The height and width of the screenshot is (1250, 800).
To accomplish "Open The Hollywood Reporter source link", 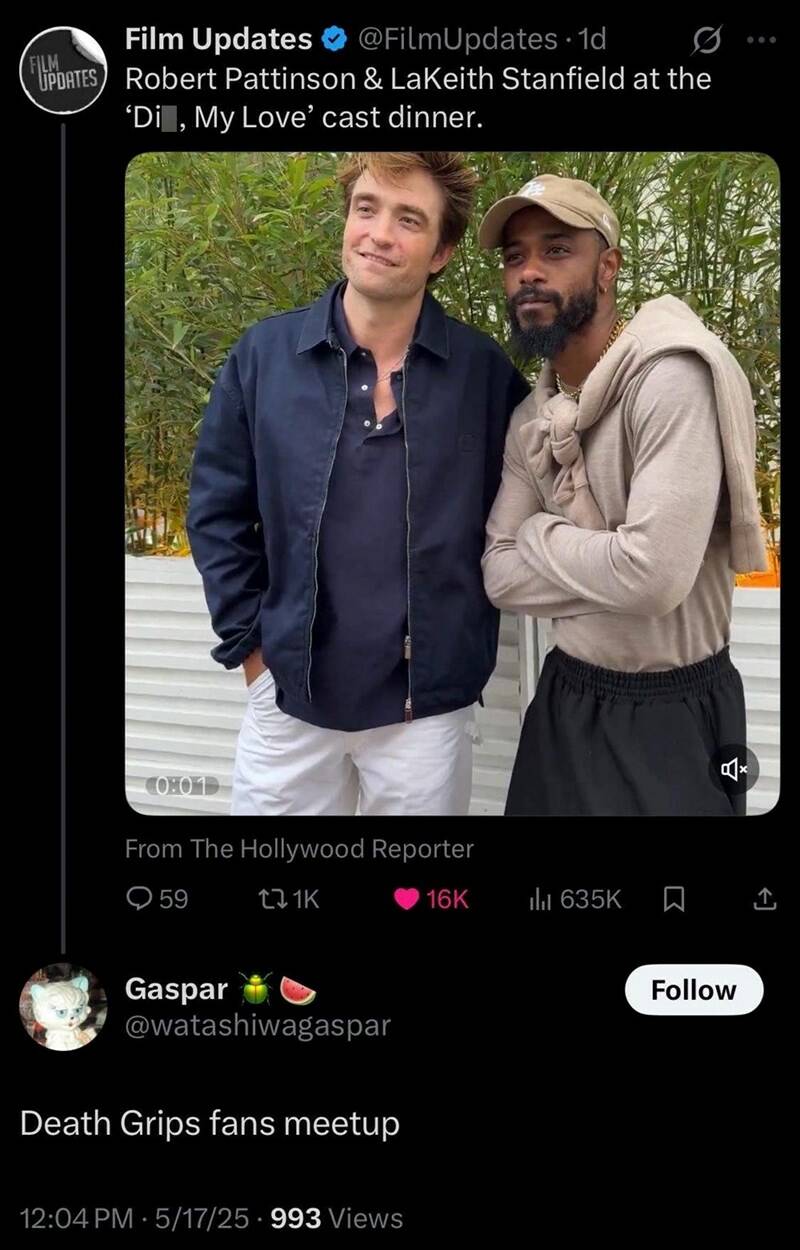I will [x=299, y=849].
